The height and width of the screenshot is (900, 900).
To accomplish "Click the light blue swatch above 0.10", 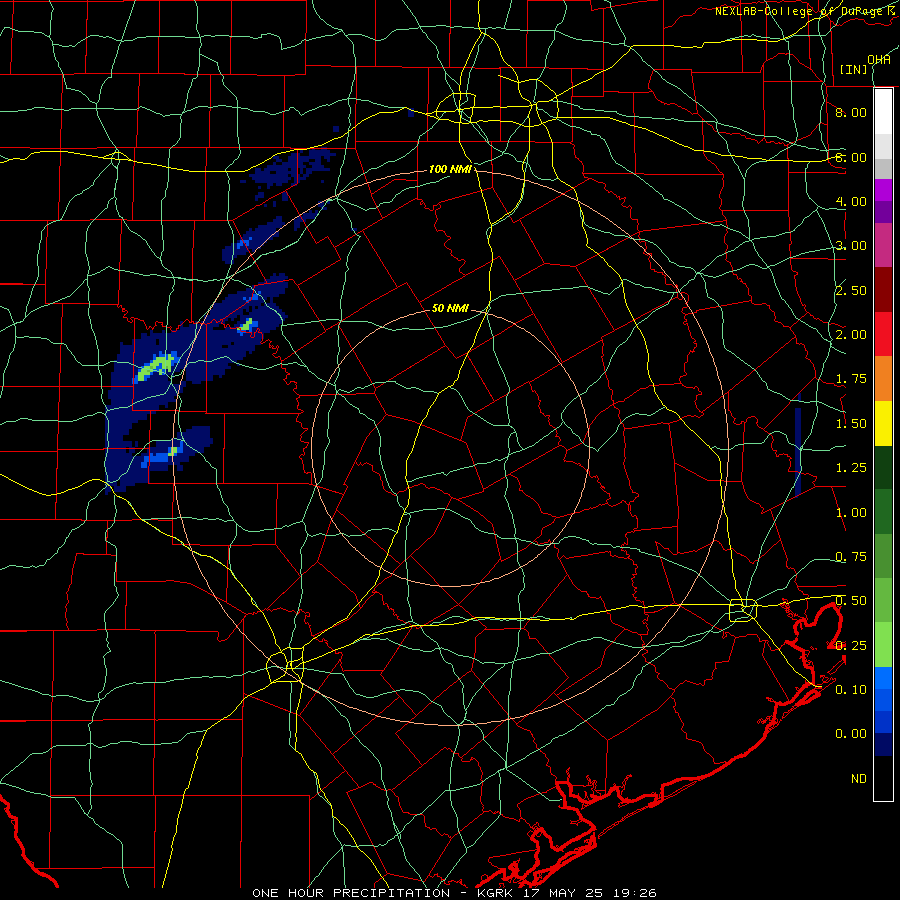I will (x=883, y=678).
